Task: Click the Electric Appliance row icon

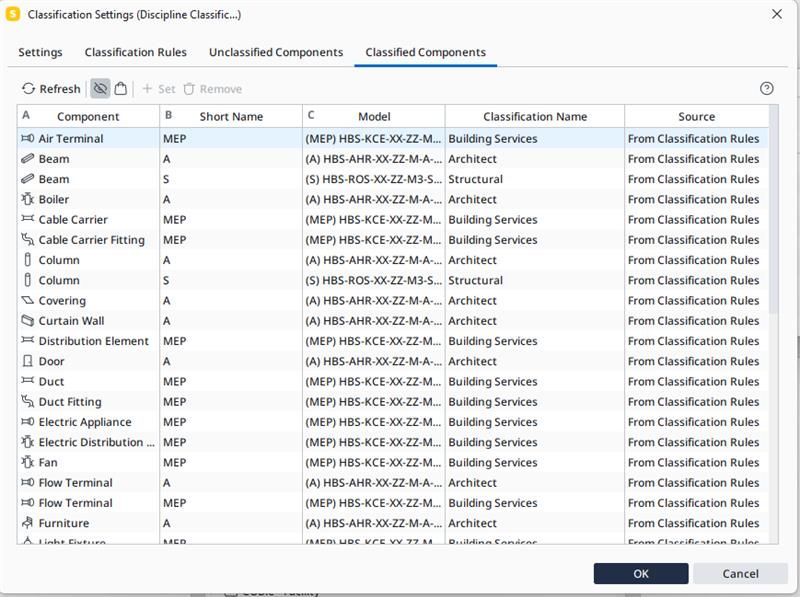Action: pyautogui.click(x=28, y=421)
